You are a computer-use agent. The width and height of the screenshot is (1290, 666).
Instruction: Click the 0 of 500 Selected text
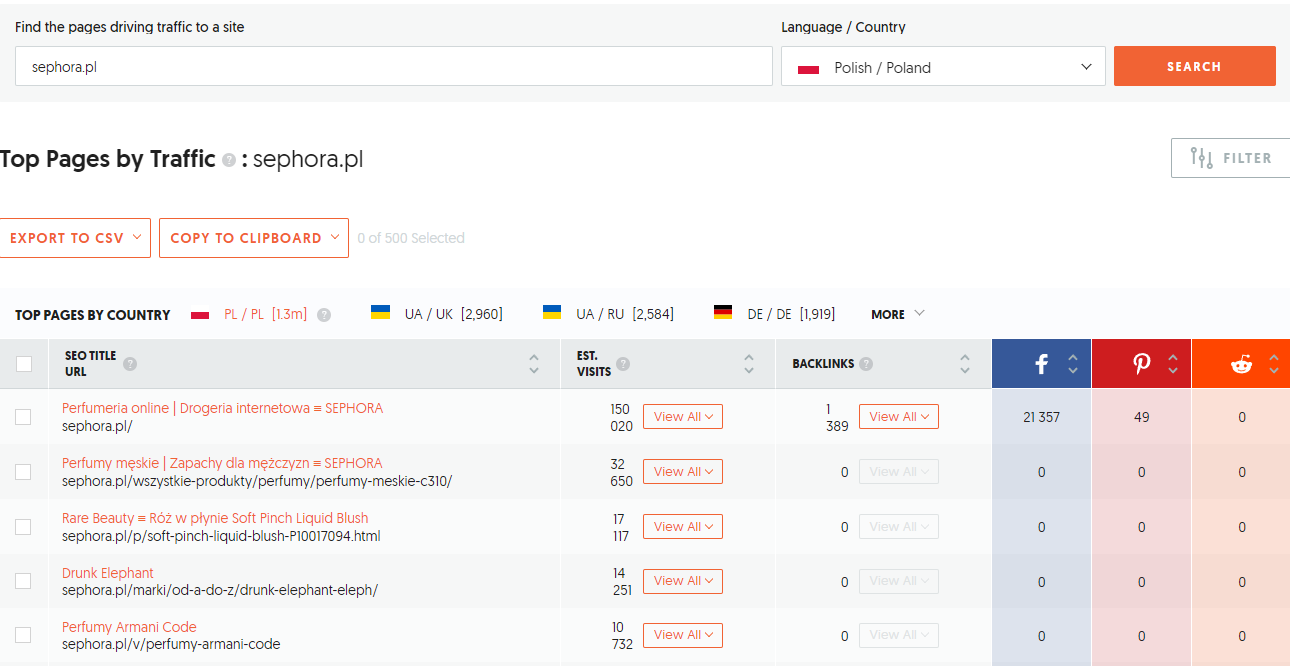[x=411, y=238]
